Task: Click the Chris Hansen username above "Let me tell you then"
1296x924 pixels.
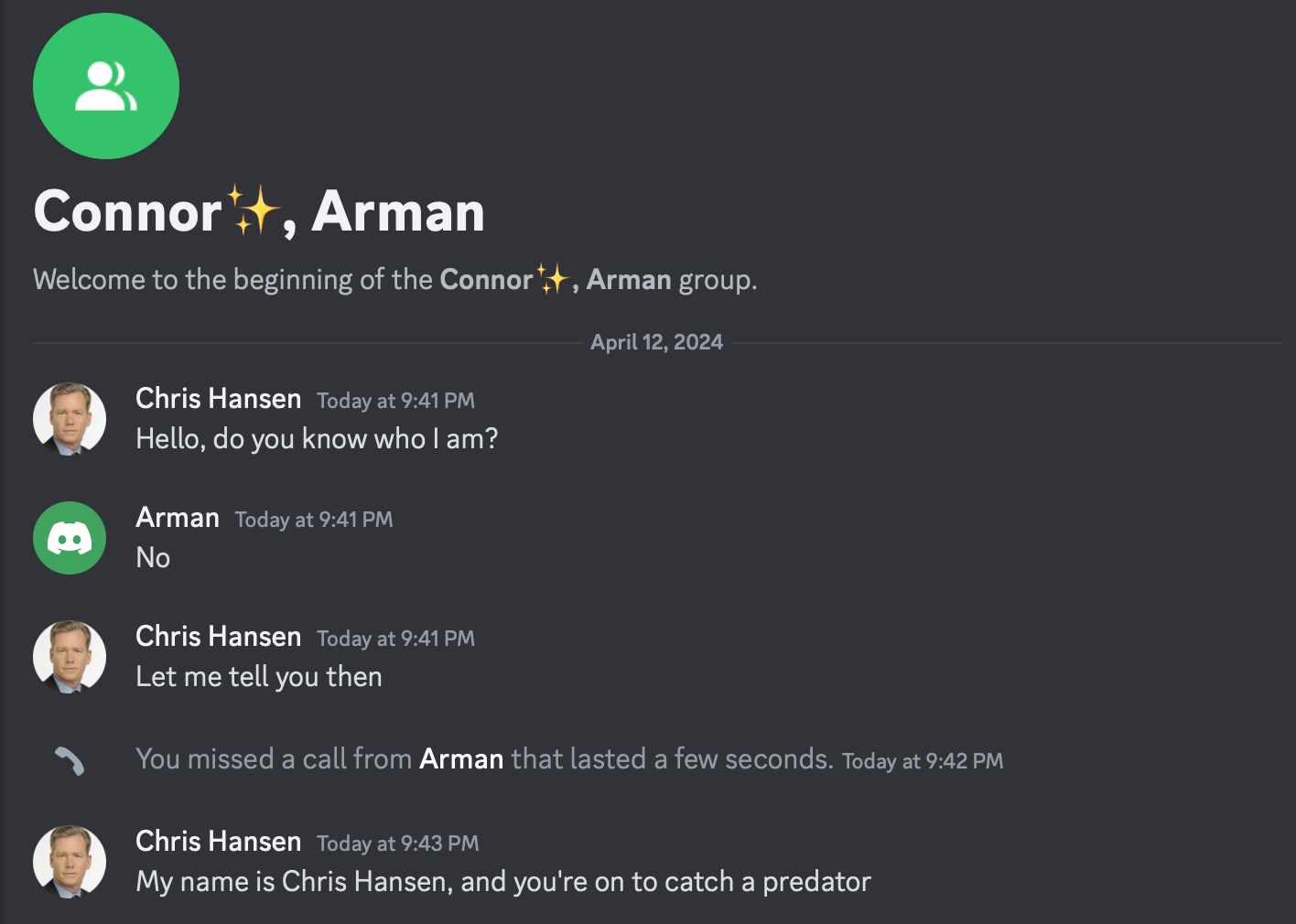Action: point(218,637)
